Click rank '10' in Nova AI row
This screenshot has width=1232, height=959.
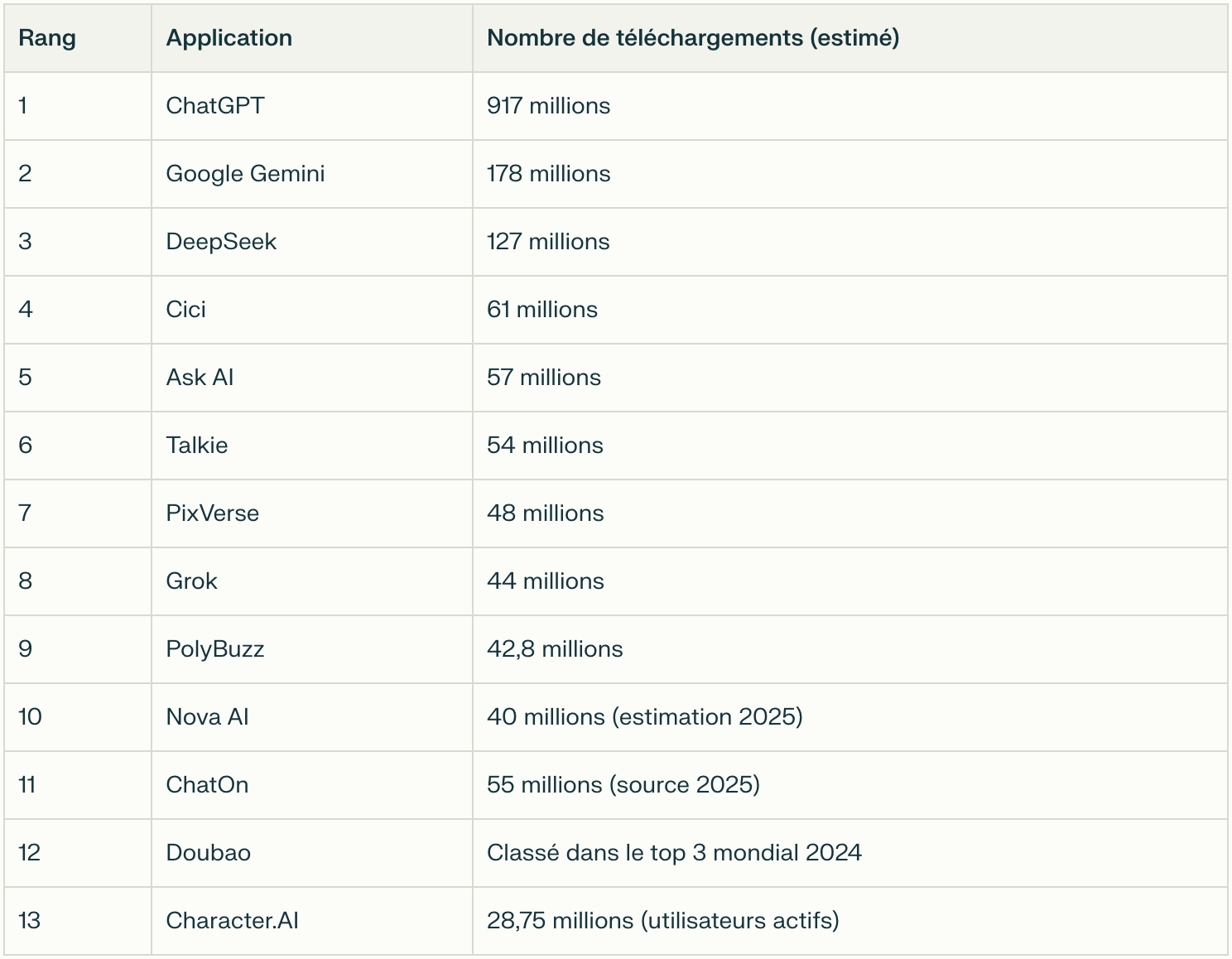[x=30, y=717]
